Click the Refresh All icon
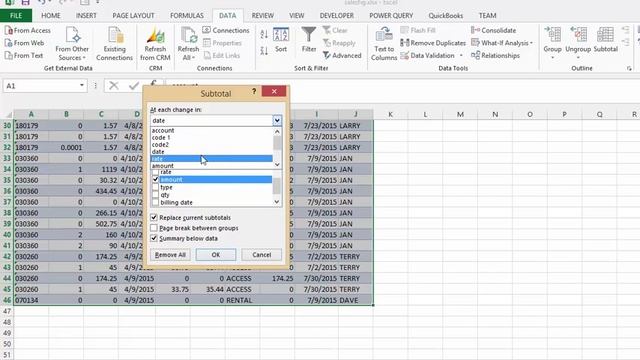The width and height of the screenshot is (640, 360). 188,44
